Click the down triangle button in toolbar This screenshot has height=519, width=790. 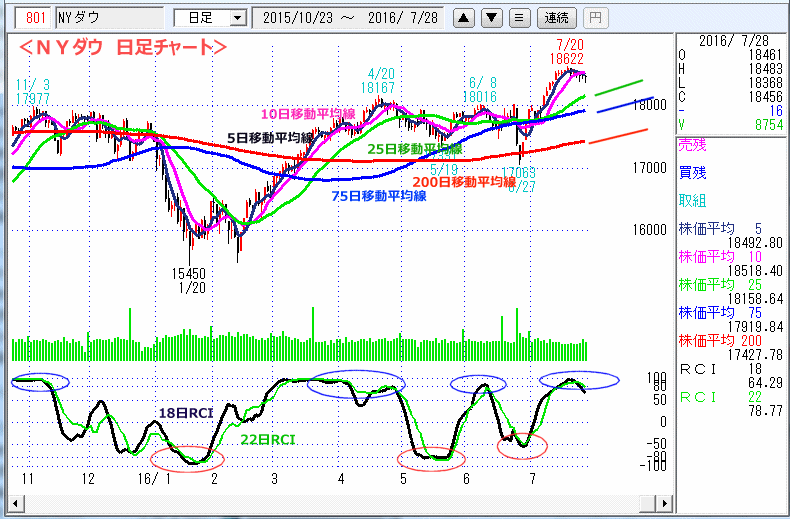492,18
